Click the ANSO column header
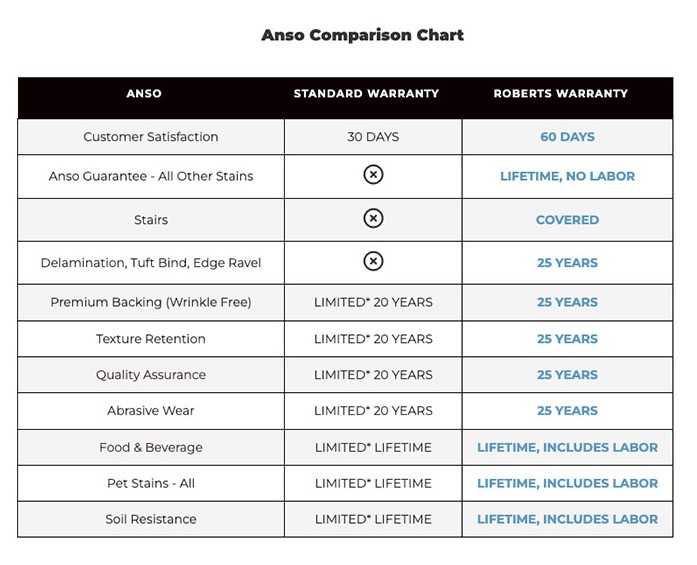This screenshot has width=697, height=565. coord(144,94)
